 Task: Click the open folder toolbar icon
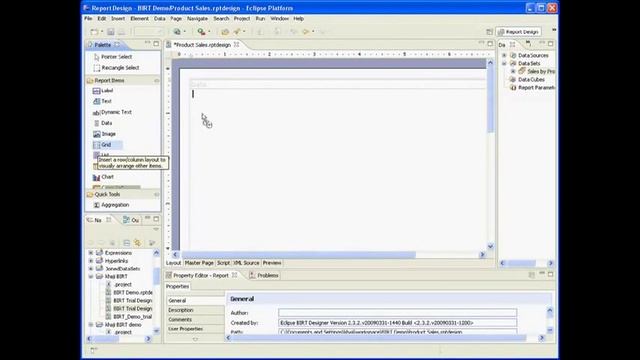pos(225,31)
